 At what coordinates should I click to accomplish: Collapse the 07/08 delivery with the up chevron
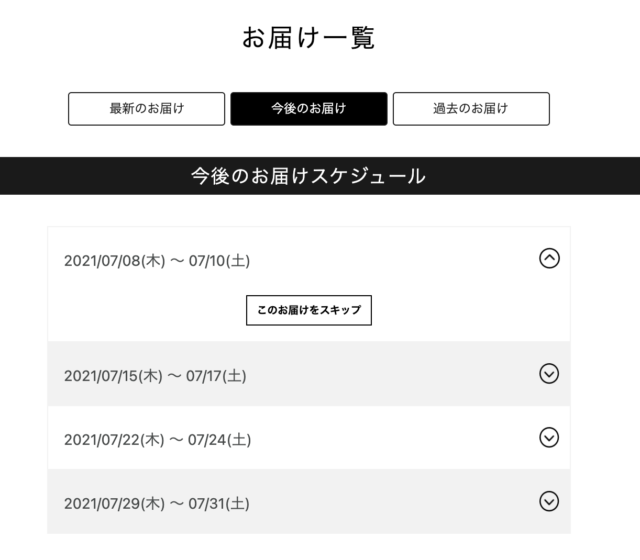[x=549, y=258]
